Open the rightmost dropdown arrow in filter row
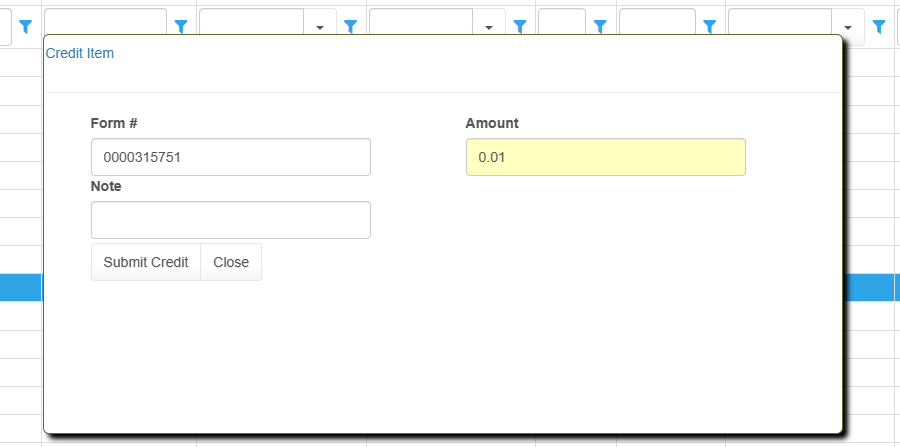900x447 pixels. pyautogui.click(x=849, y=27)
